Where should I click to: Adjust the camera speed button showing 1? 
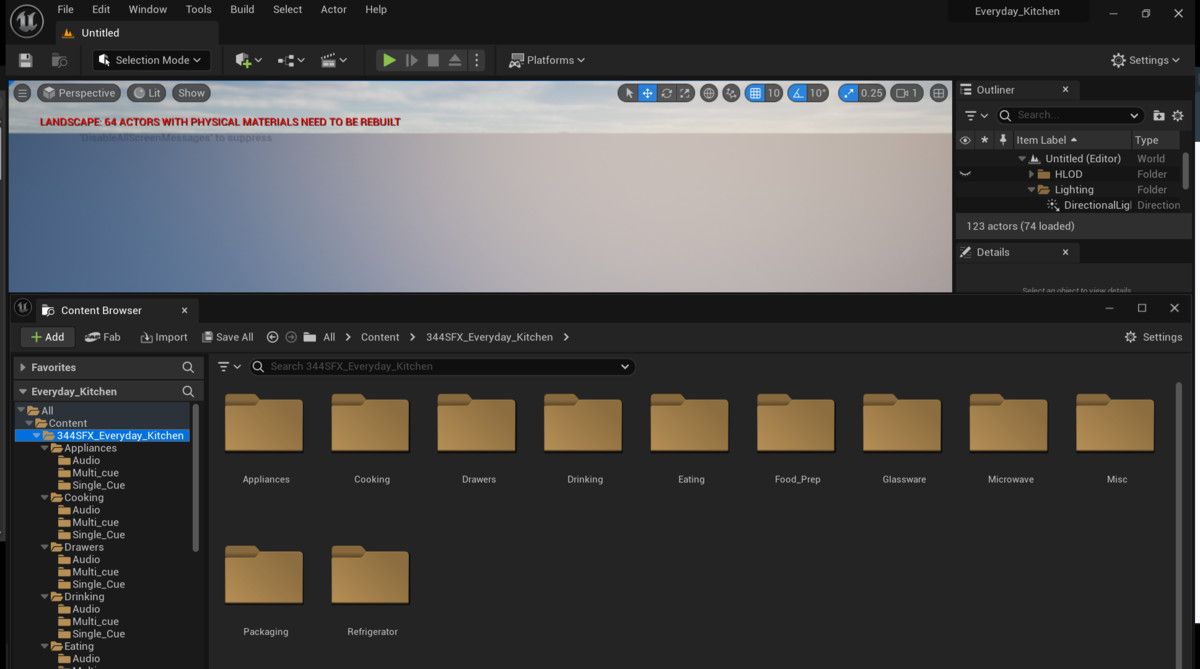pyautogui.click(x=906, y=93)
